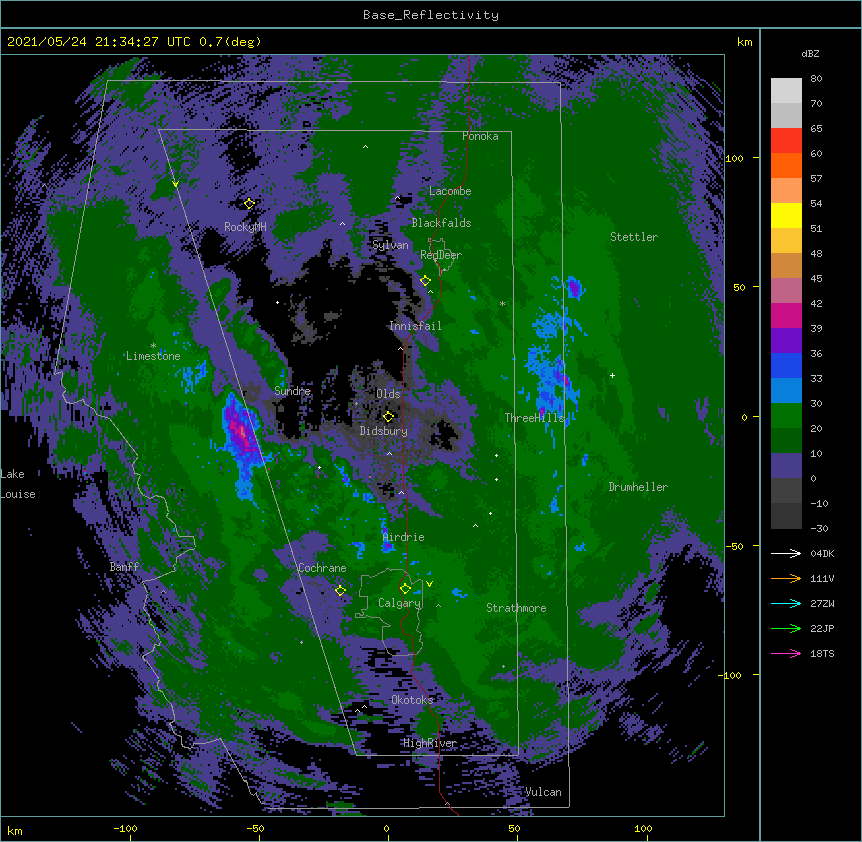This screenshot has width=862, height=842.
Task: Click the Olds label
Action: [388, 394]
